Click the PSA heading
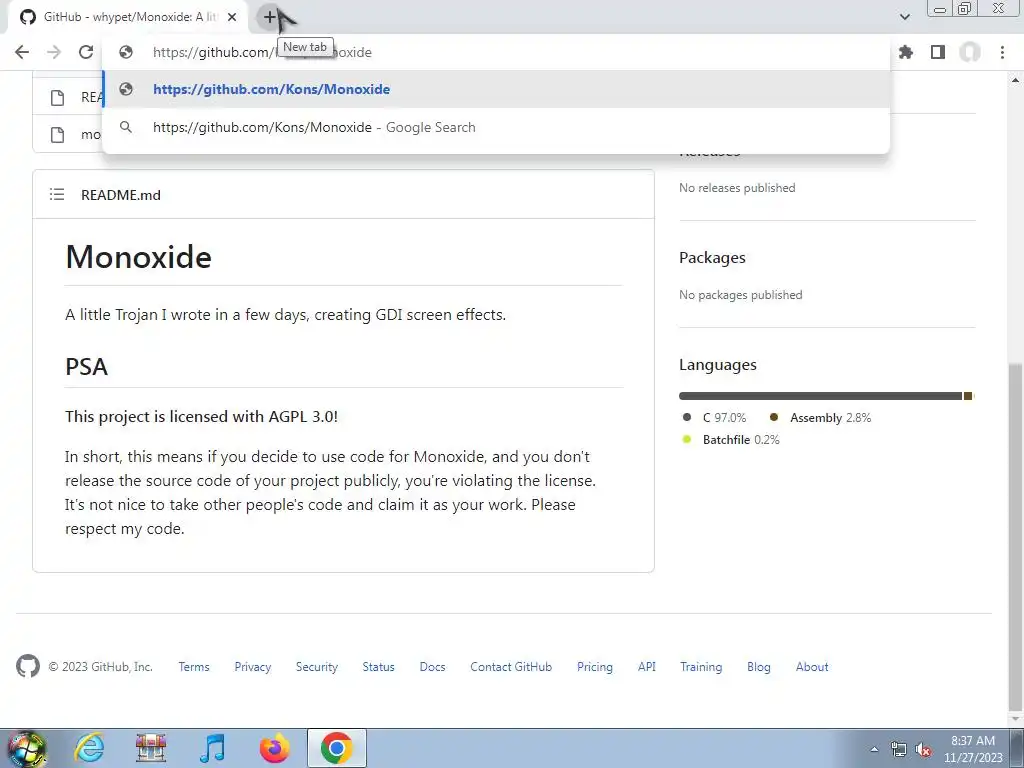Image resolution: width=1024 pixels, height=768 pixels. (x=86, y=366)
